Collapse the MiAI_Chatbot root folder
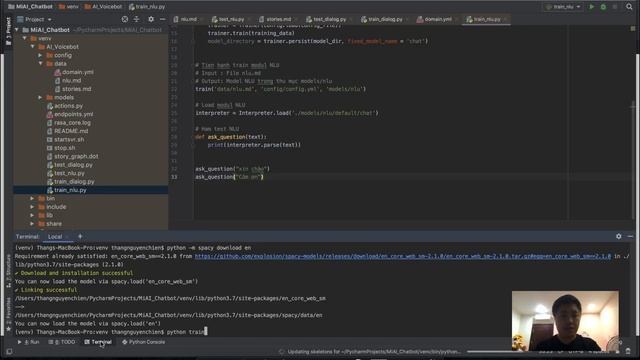Image resolution: width=640 pixels, height=360 pixels. [17, 30]
